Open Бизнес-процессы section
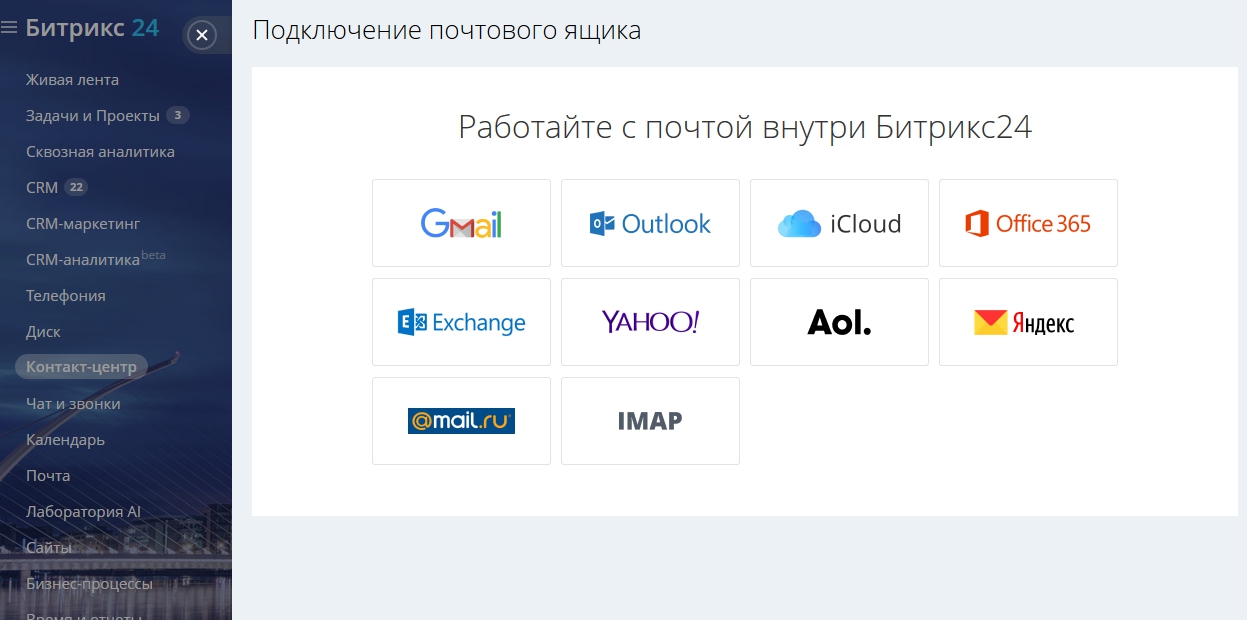This screenshot has width=1247, height=620. [89, 584]
